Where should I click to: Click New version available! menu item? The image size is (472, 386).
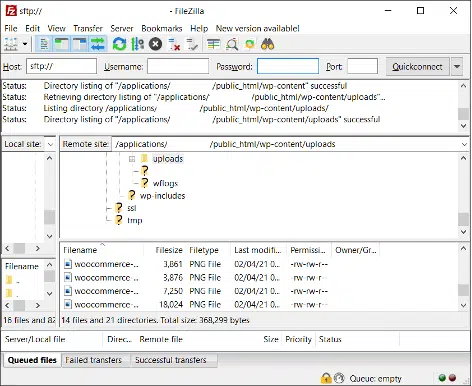pos(257,29)
